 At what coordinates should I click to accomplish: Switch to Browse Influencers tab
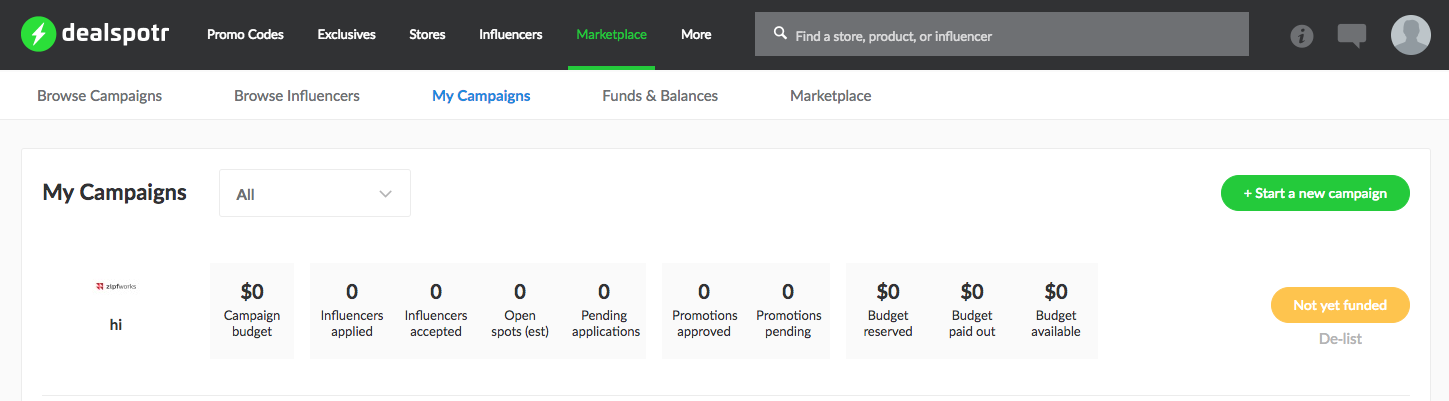click(296, 96)
